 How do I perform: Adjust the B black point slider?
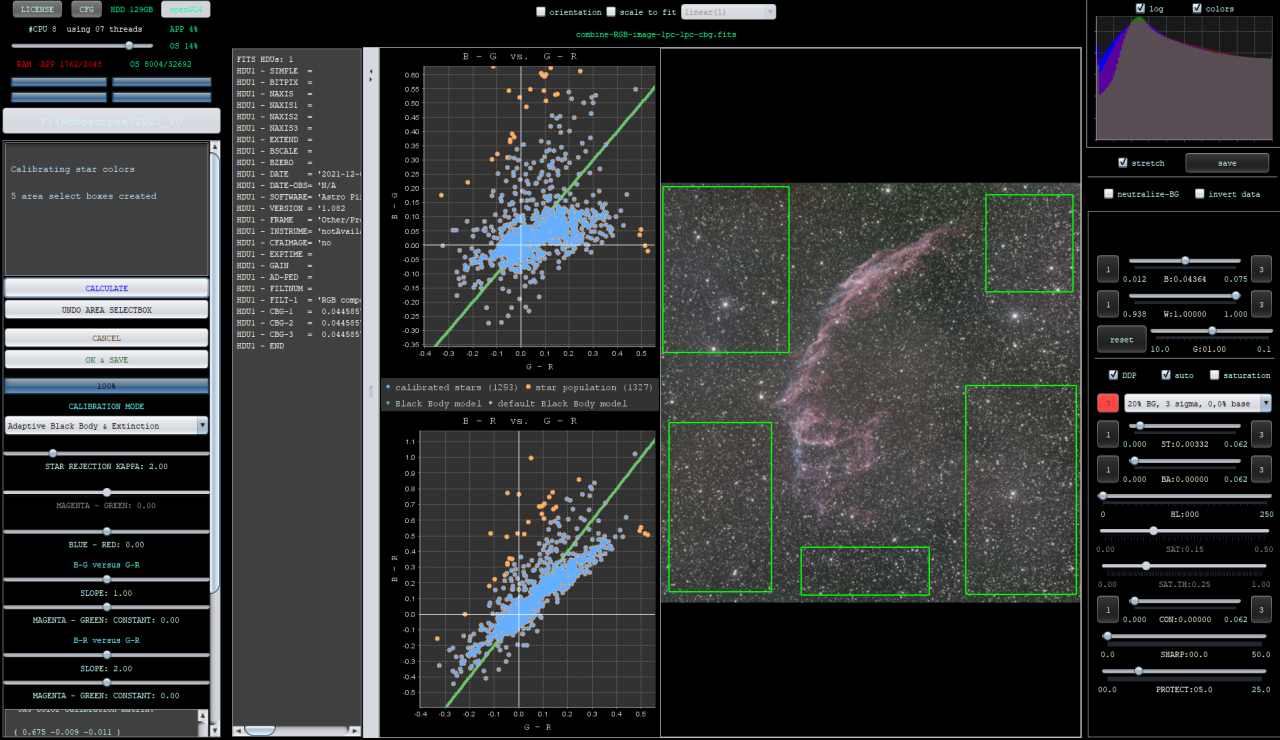pos(1185,261)
